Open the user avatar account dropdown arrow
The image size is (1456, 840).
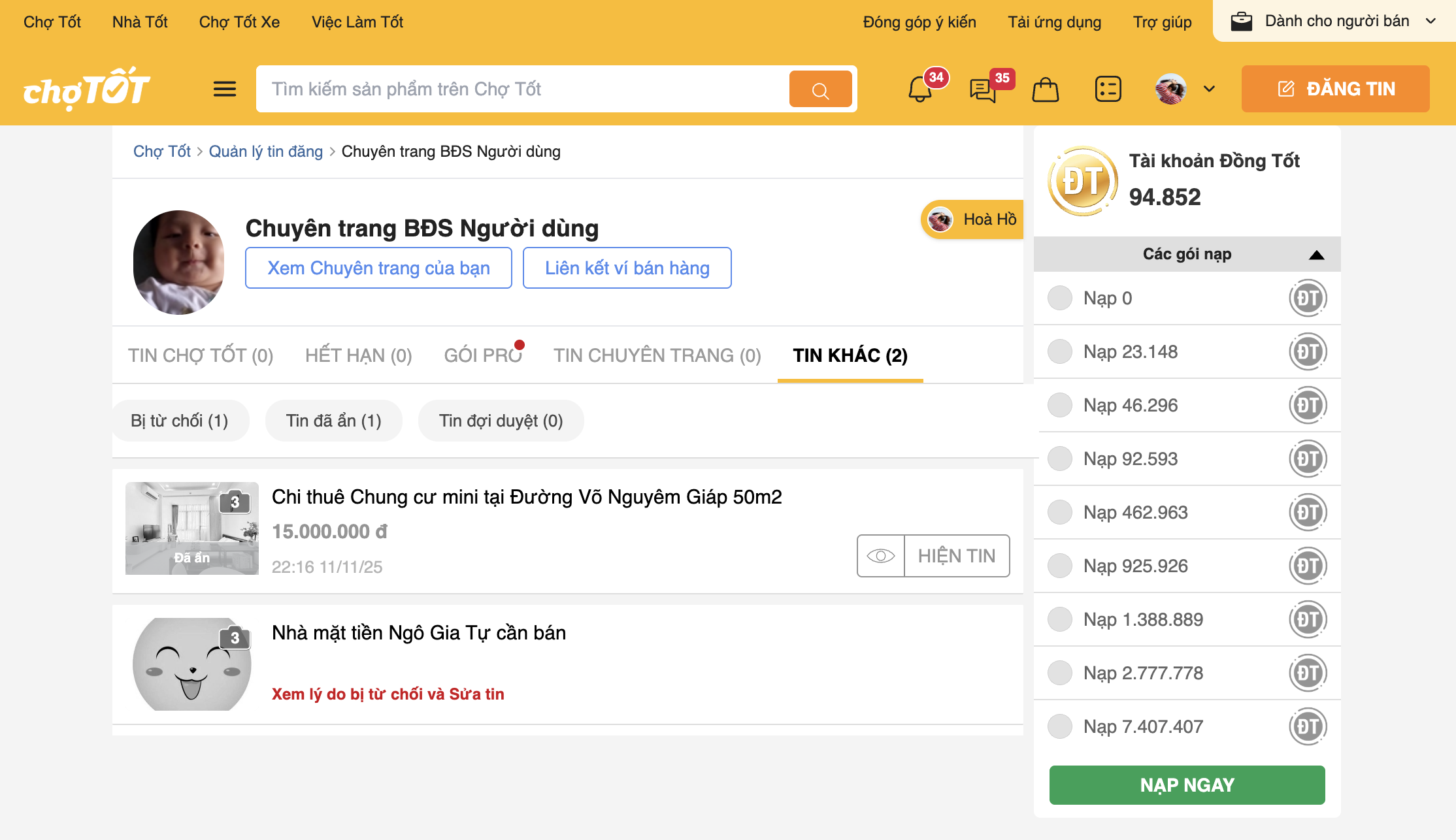point(1209,89)
